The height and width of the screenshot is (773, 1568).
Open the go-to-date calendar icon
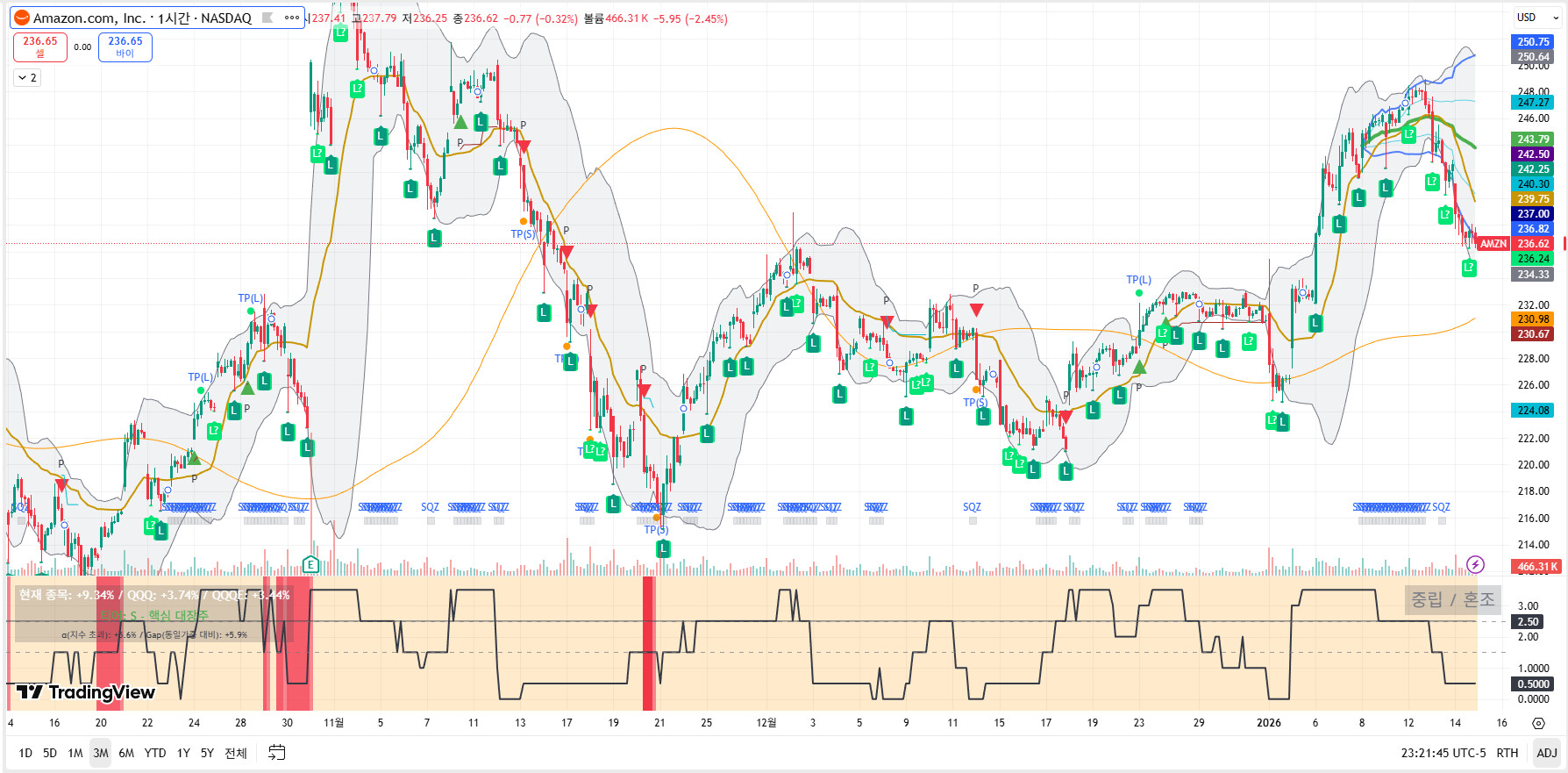point(276,753)
